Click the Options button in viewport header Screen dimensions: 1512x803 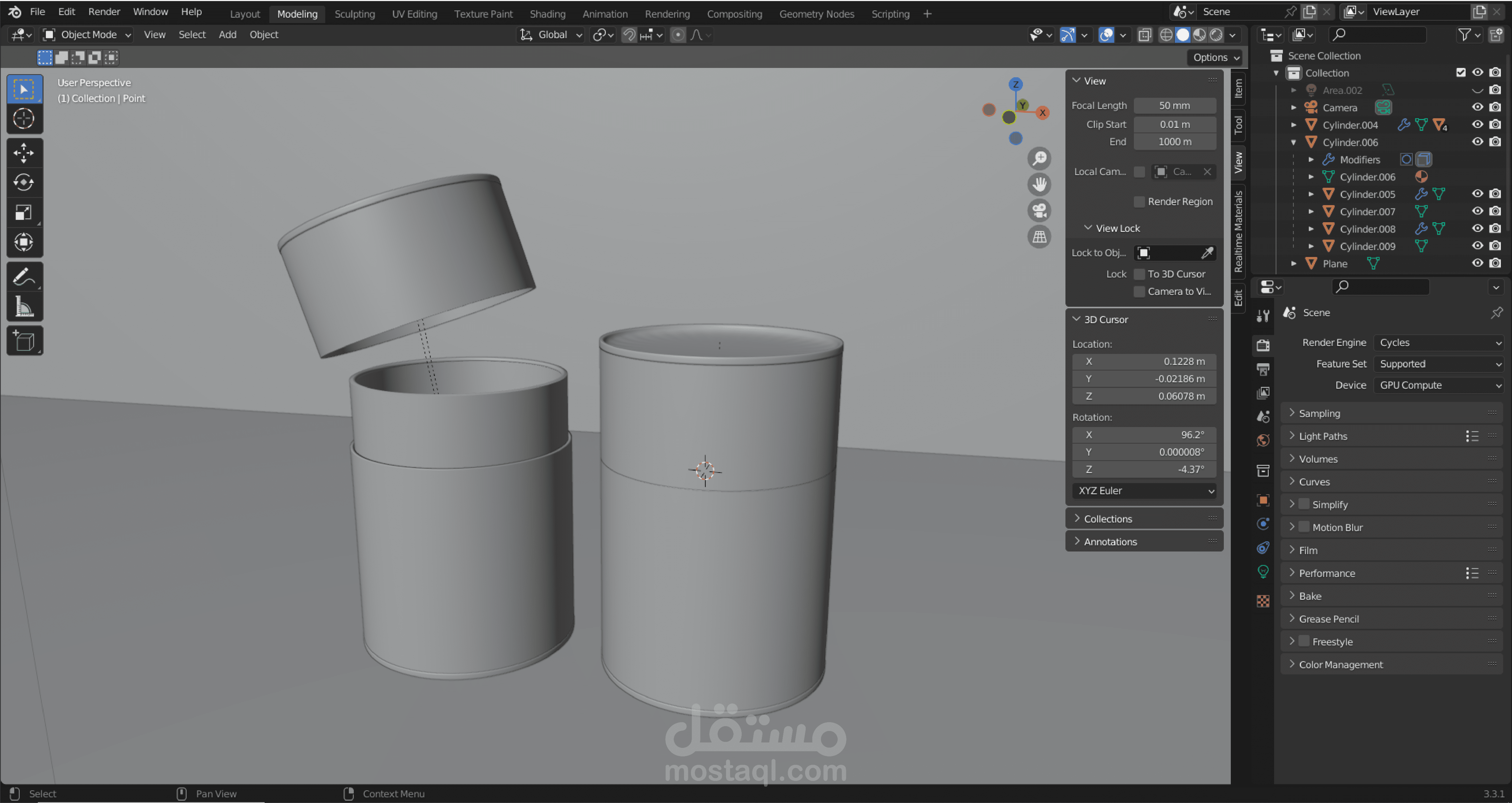[1216, 58]
